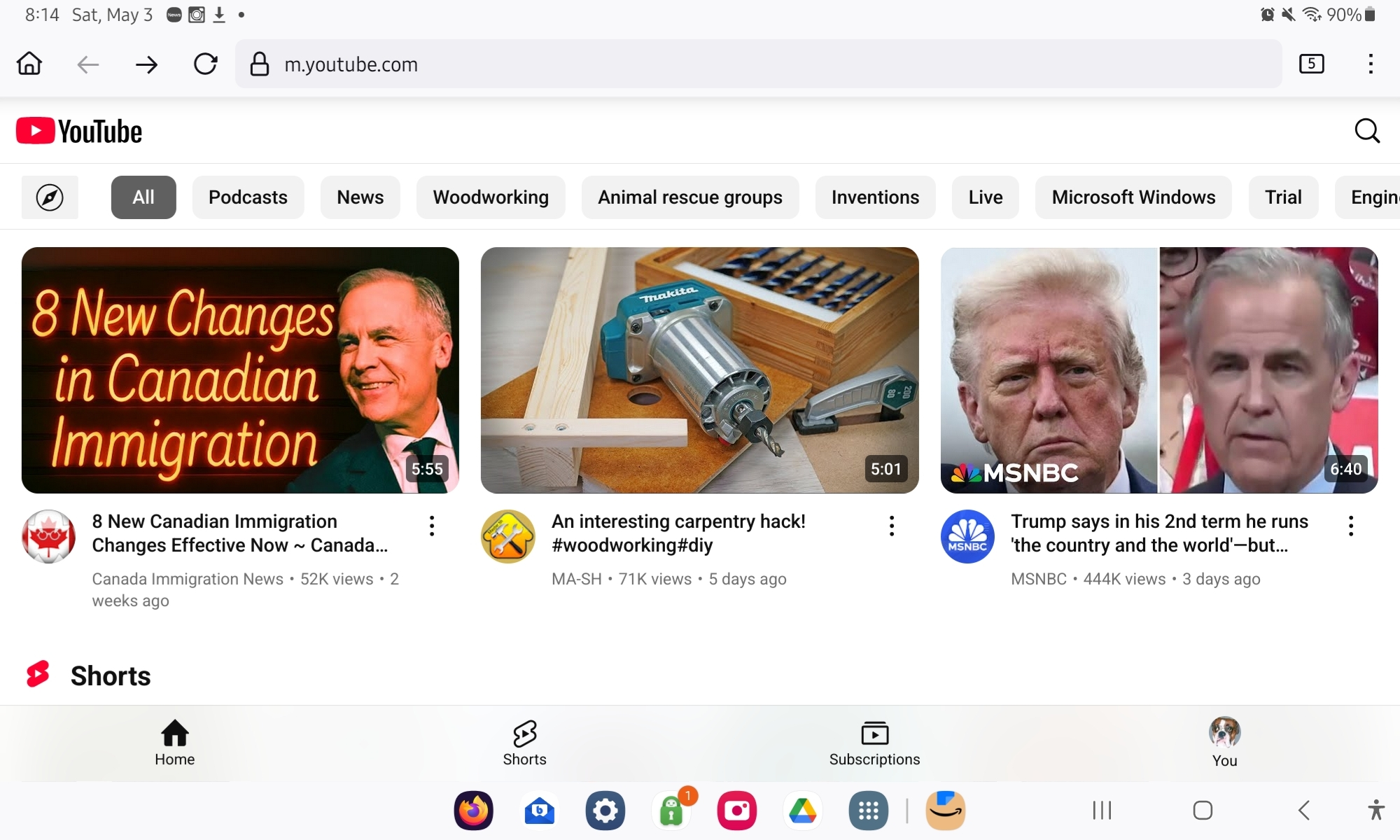Tap the Android home navigation button

pyautogui.click(x=1203, y=811)
